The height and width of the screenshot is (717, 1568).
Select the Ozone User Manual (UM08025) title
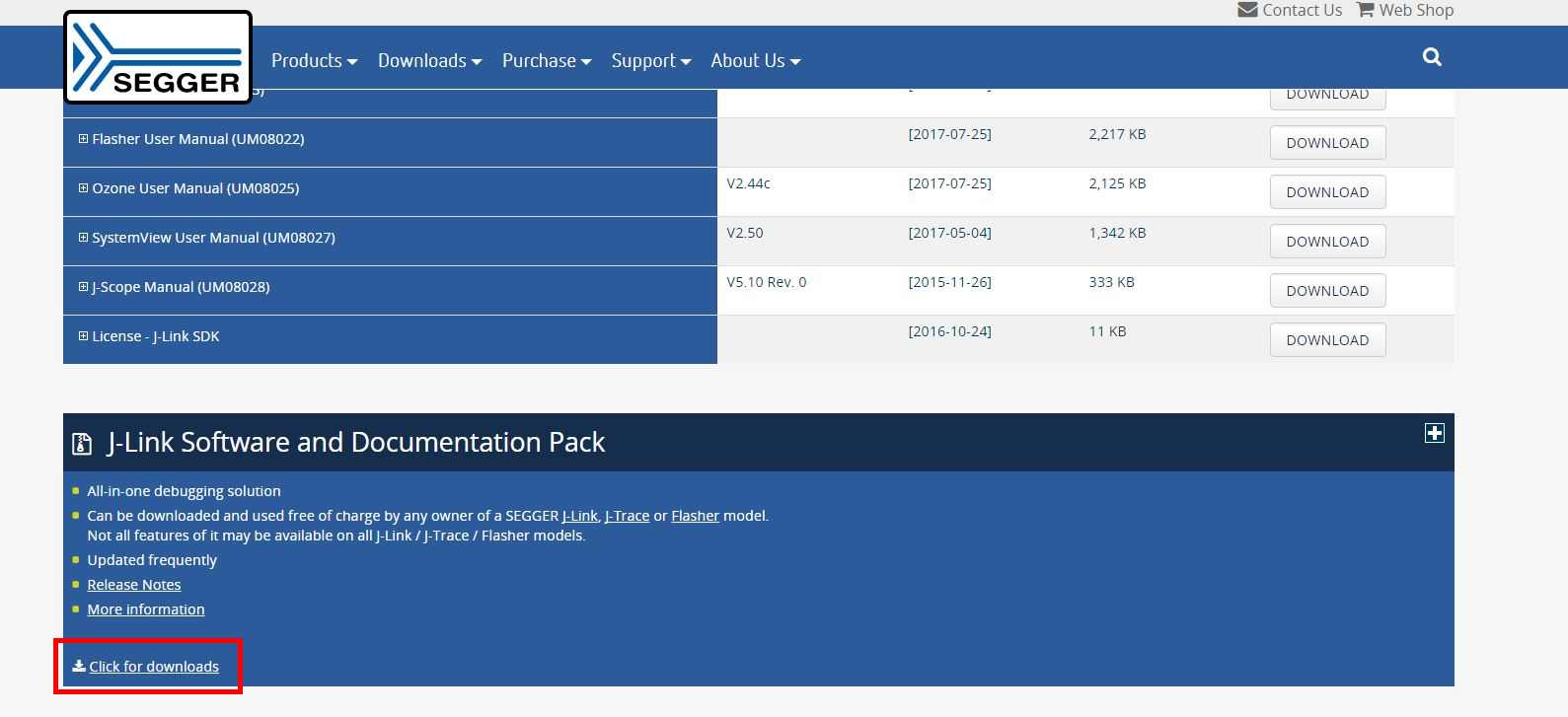[x=195, y=188]
